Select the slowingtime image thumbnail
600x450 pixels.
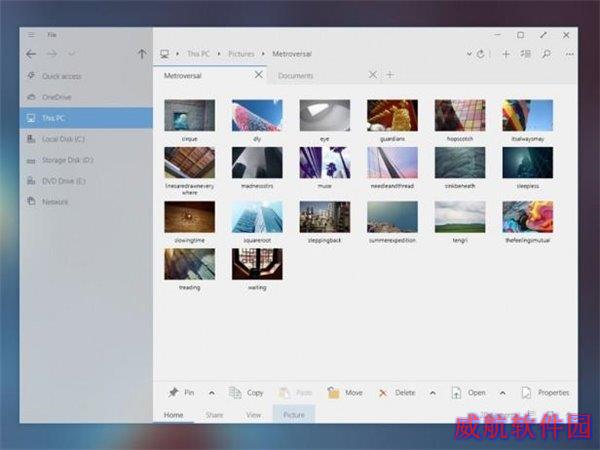pyautogui.click(x=189, y=217)
